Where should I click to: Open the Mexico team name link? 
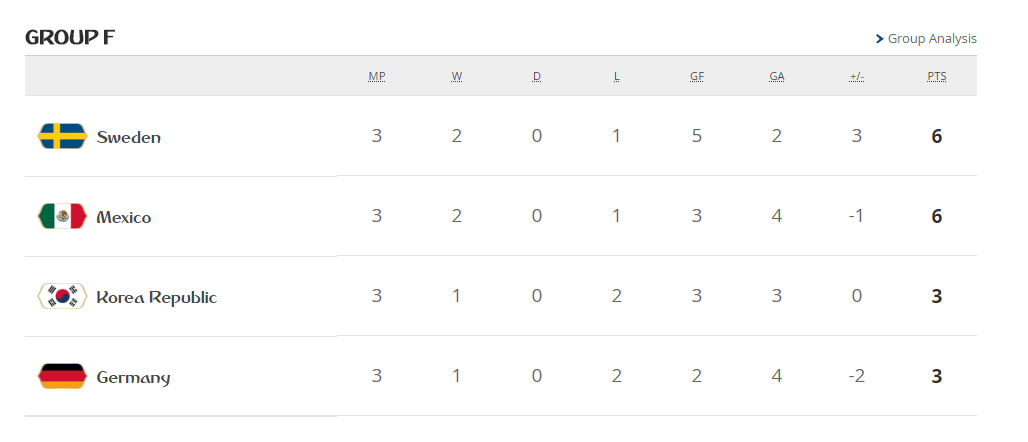point(124,217)
